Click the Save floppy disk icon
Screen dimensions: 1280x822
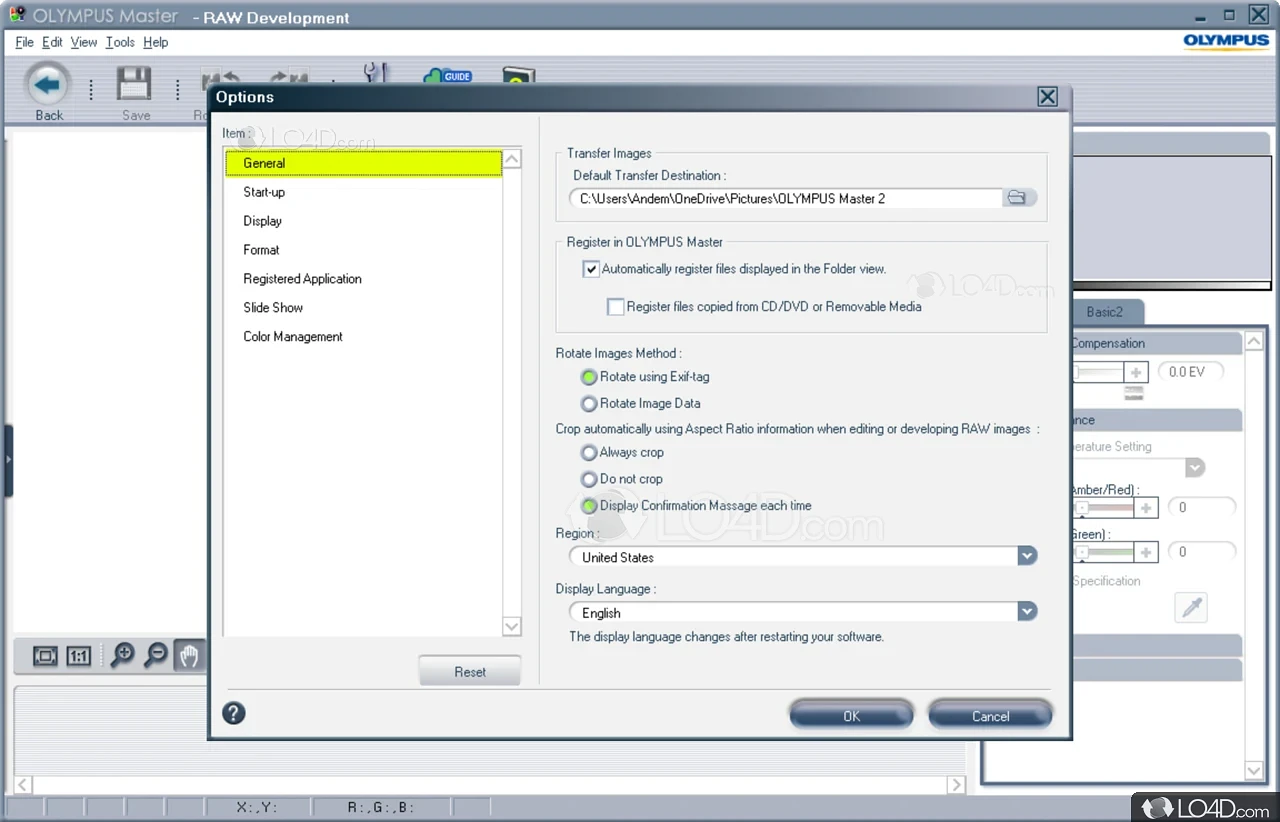135,85
